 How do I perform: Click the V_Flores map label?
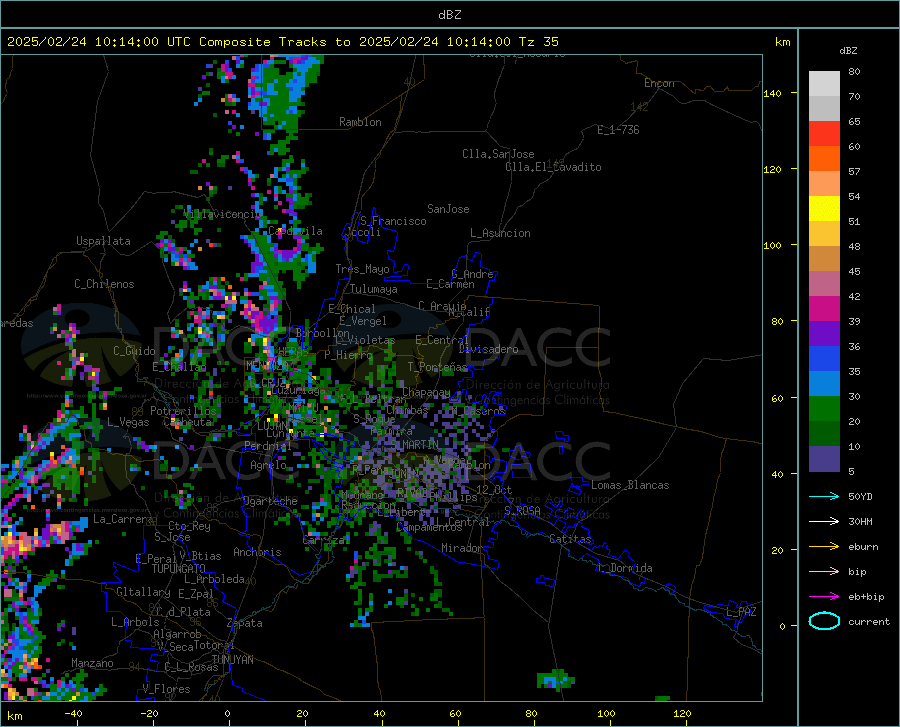166,689
